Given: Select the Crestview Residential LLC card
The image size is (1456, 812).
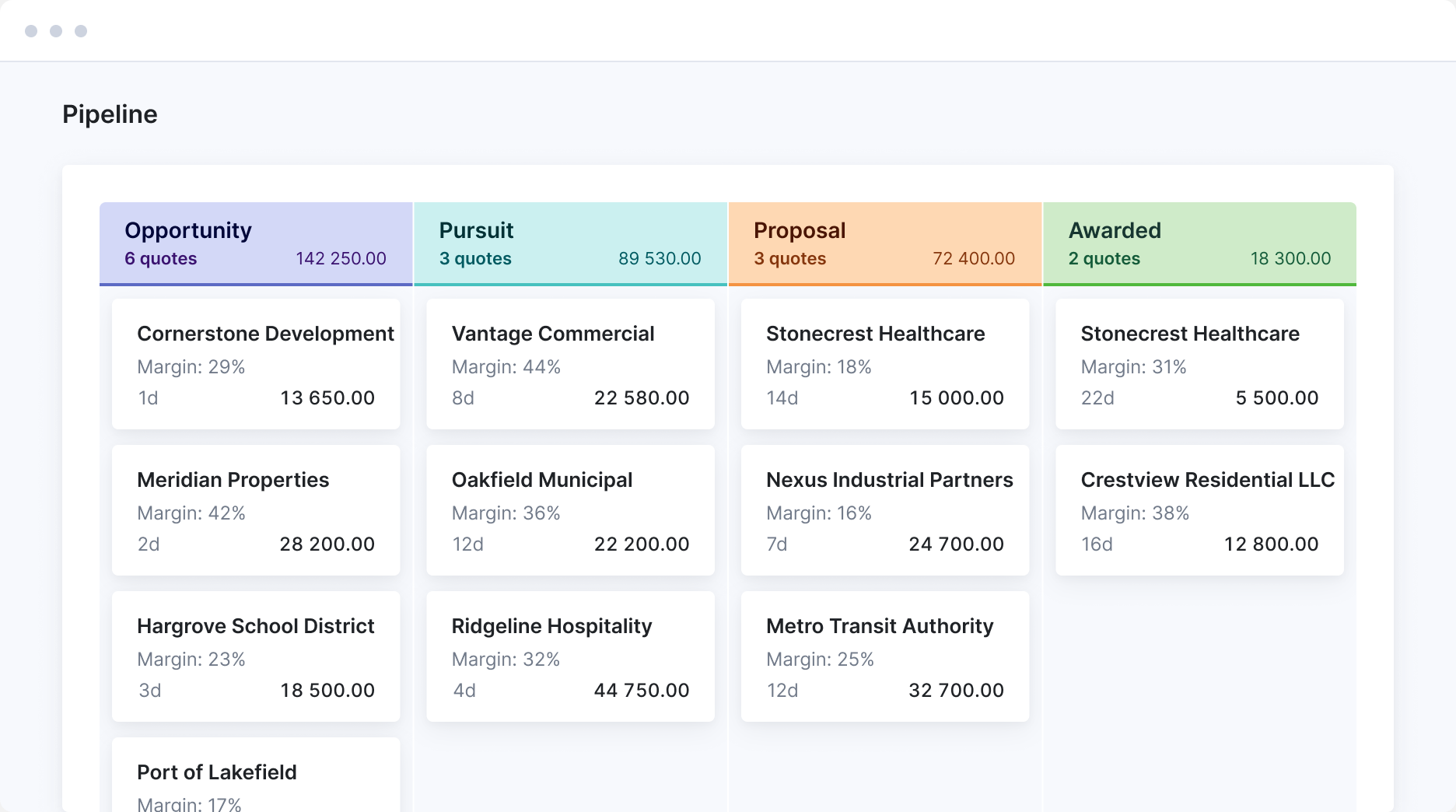Looking at the screenshot, I should click(1199, 510).
